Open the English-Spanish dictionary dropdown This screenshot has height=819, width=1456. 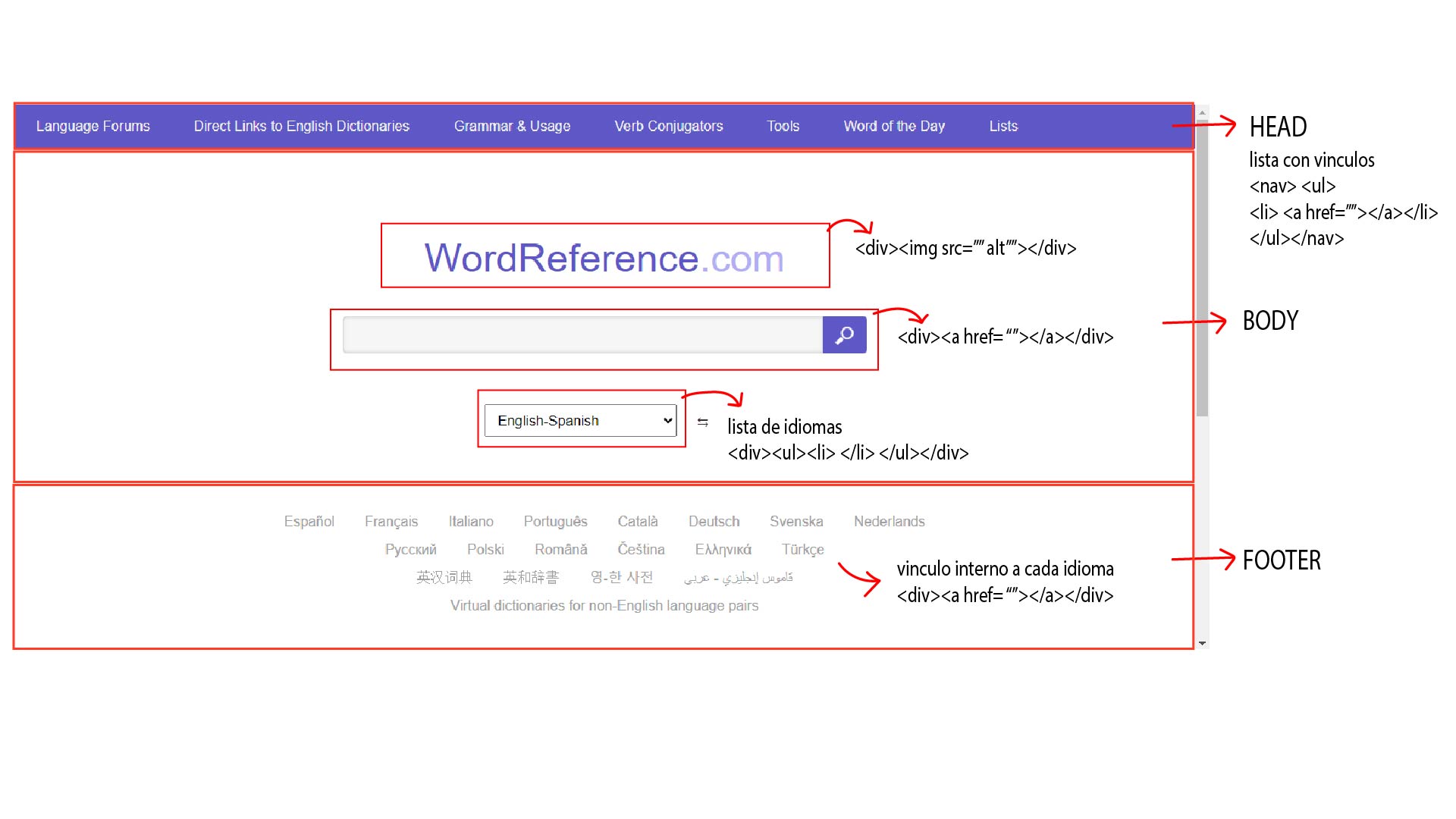580,421
